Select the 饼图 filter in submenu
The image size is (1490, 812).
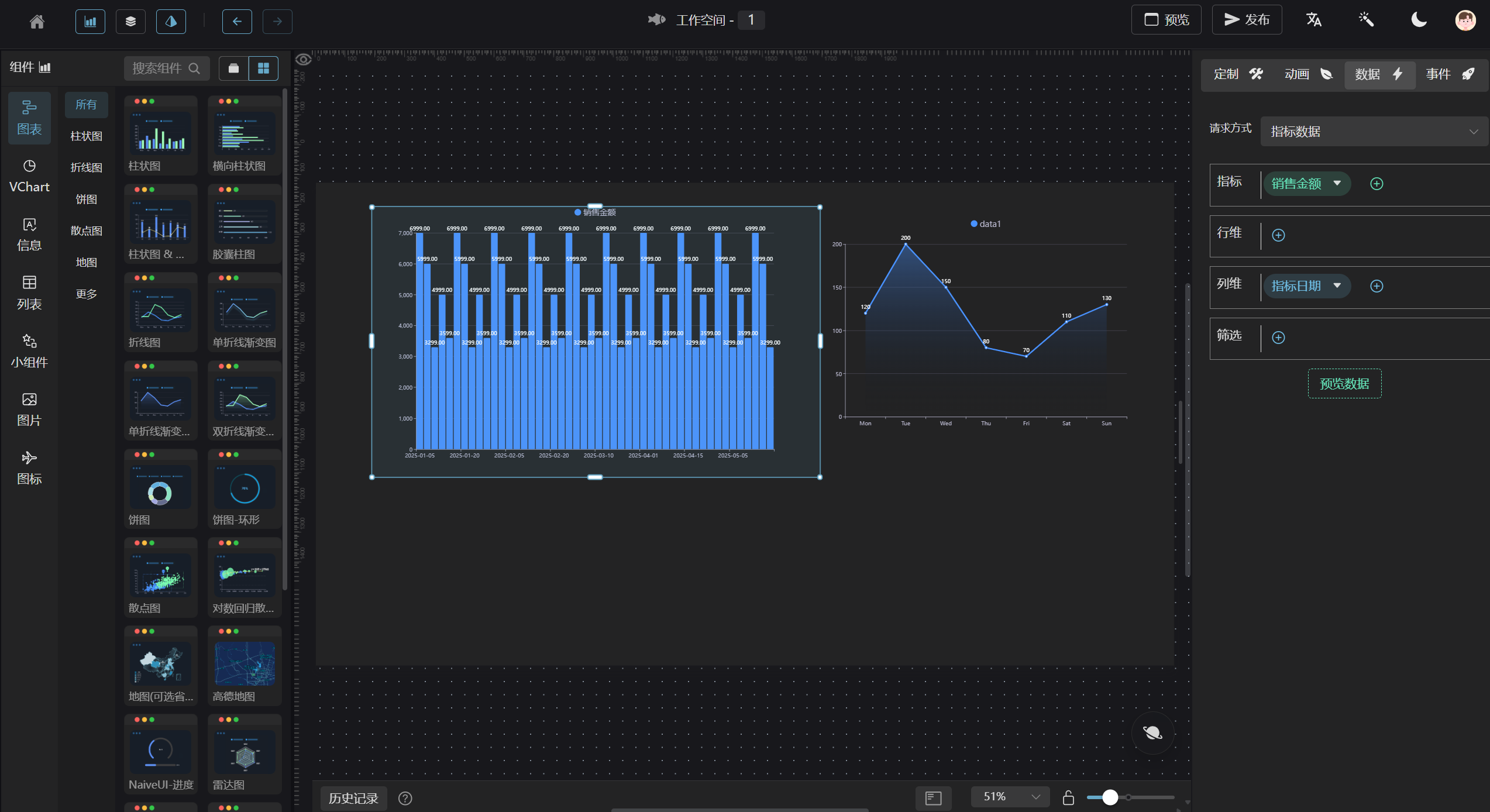[86, 199]
